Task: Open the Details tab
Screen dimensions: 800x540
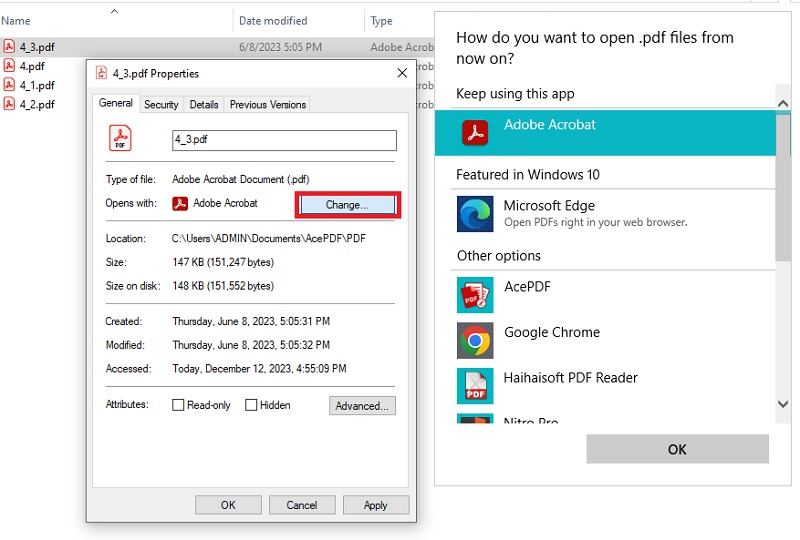Action: pos(204,105)
